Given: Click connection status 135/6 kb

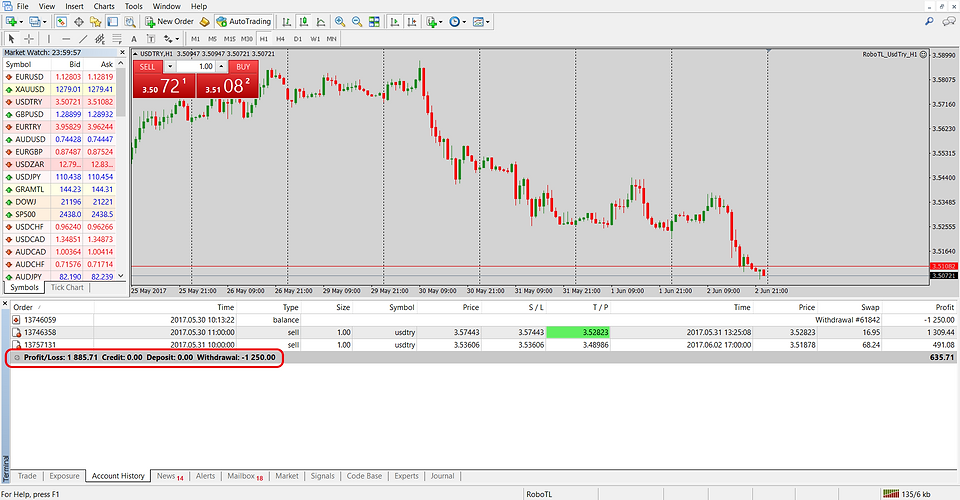Looking at the screenshot, I should pyautogui.click(x=908, y=494).
